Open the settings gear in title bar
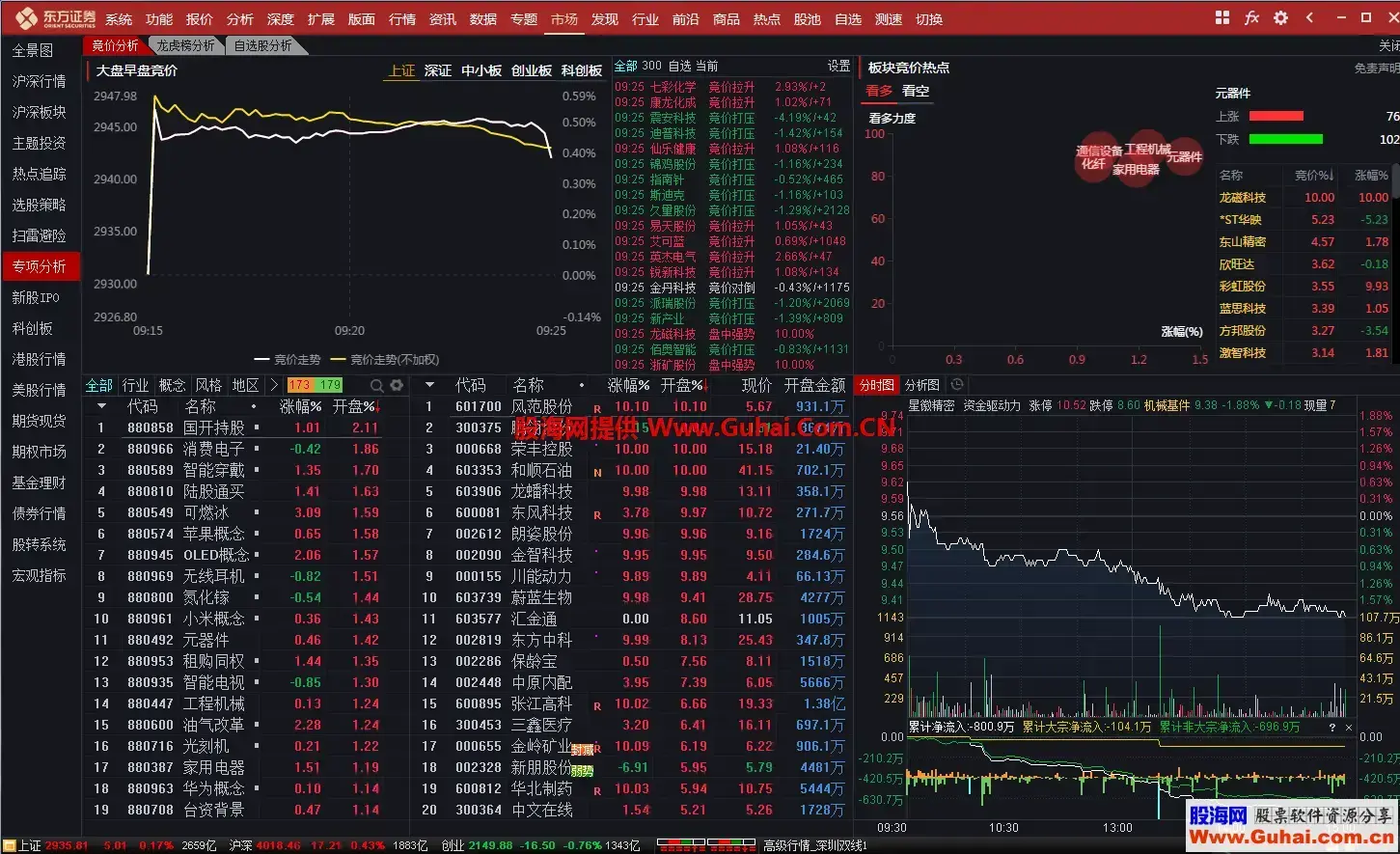Viewport: 1400px width, 854px height. tap(1280, 17)
